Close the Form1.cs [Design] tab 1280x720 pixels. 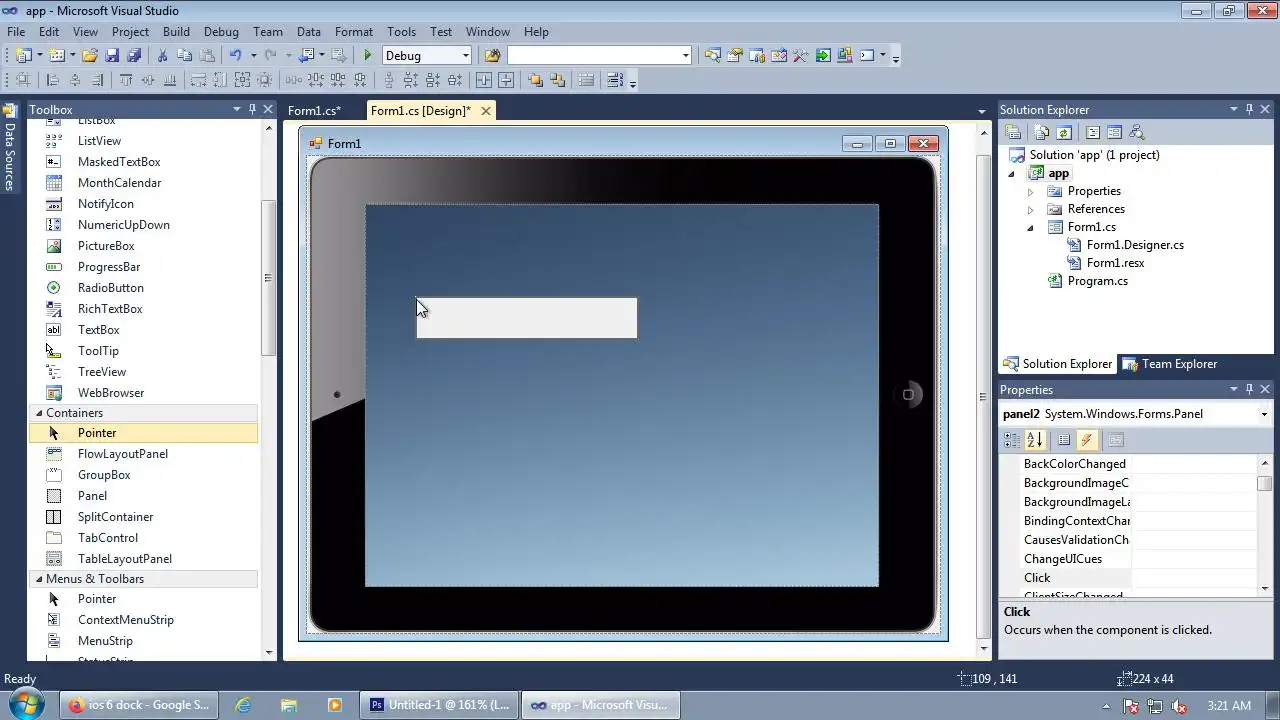tap(486, 111)
